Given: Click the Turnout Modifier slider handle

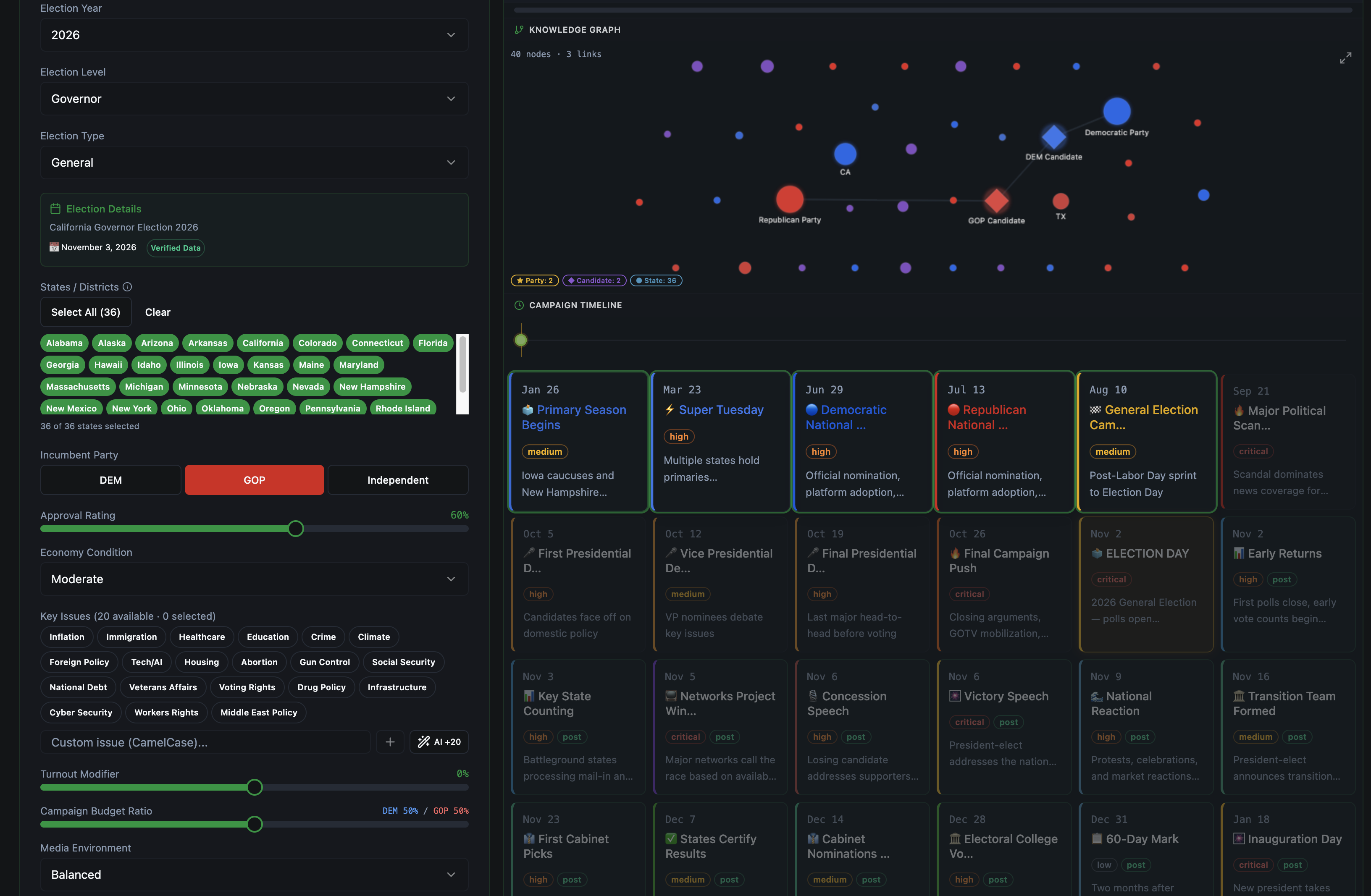Looking at the screenshot, I should [254, 787].
